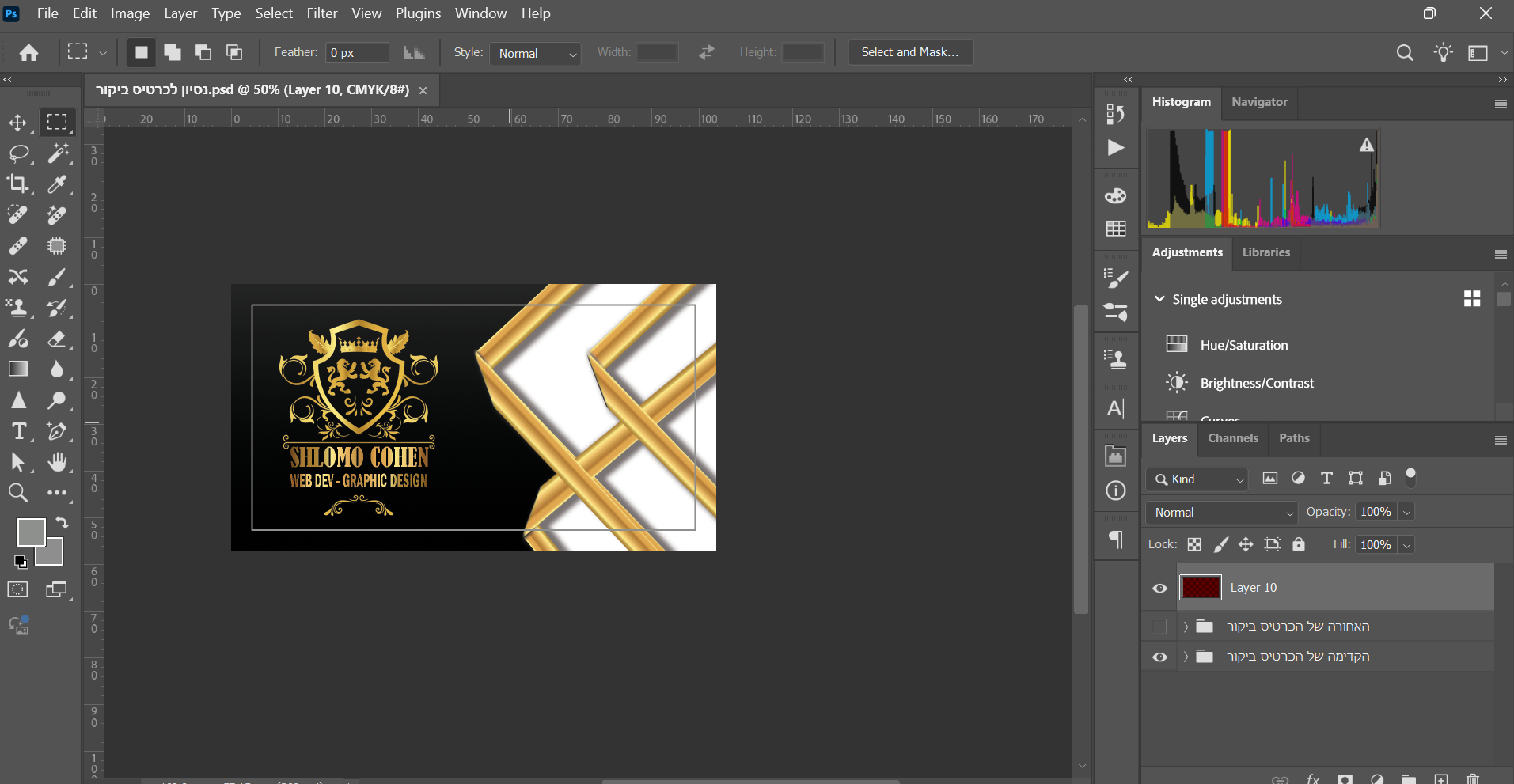Add a Hue/Saturation adjustment
Viewport: 1514px width, 784px height.
click(1243, 345)
